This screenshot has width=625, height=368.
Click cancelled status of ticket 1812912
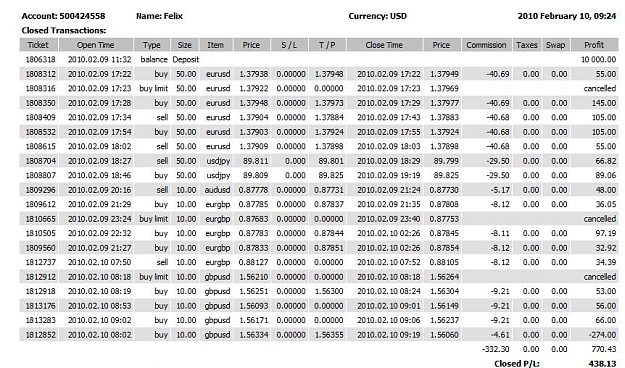pos(600,277)
